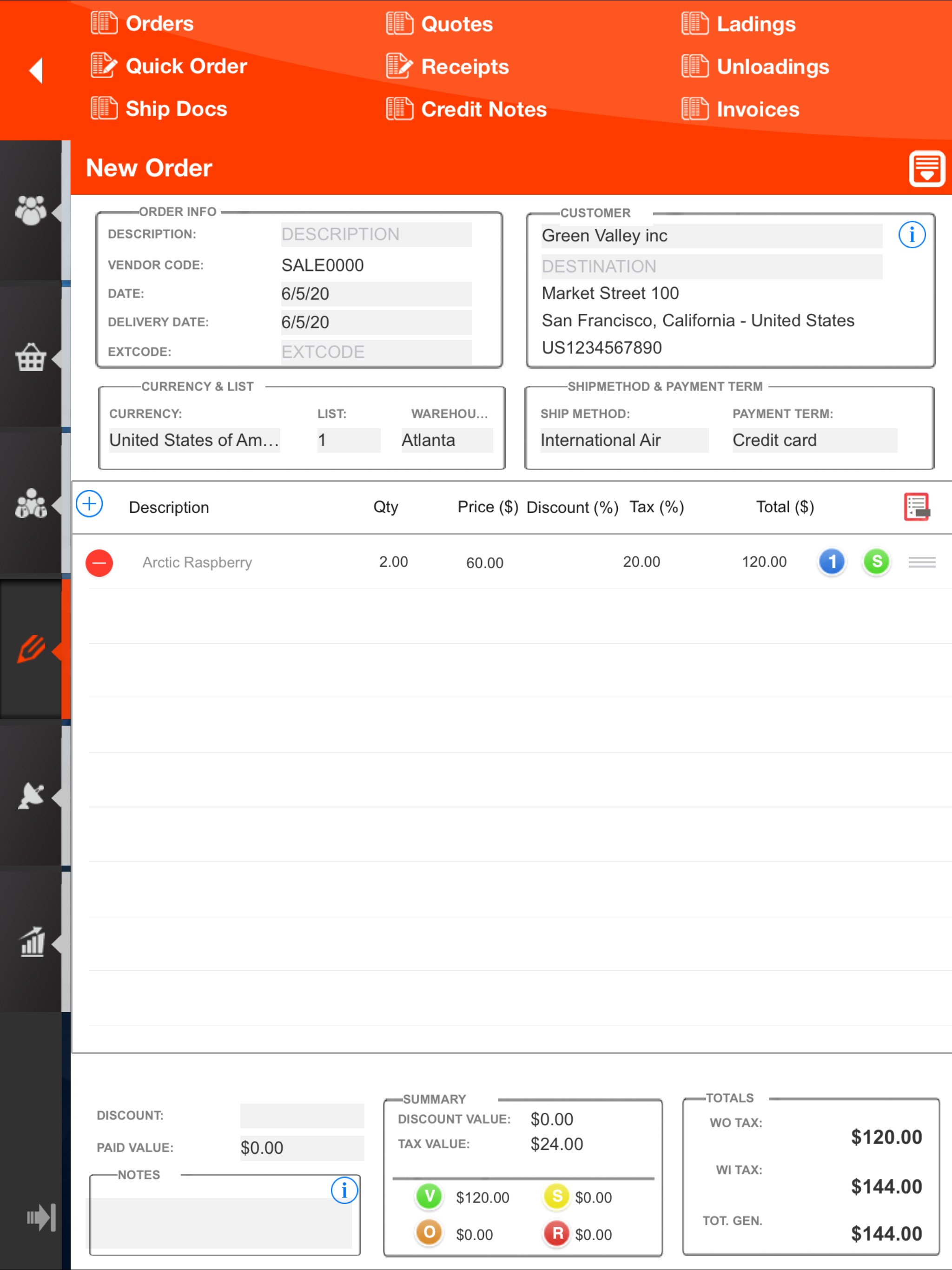Screen dimensions: 952x1270
Task: Open Unloadings
Action: pos(755,66)
